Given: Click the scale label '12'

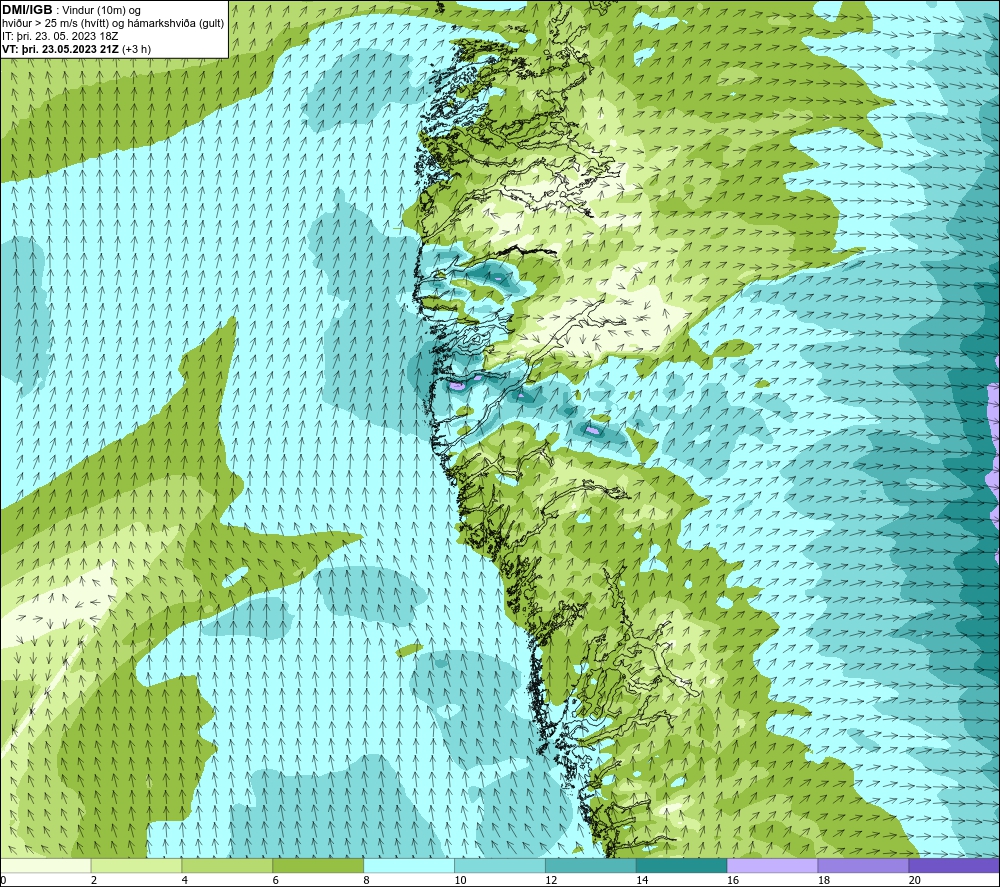Looking at the screenshot, I should pyautogui.click(x=552, y=881).
